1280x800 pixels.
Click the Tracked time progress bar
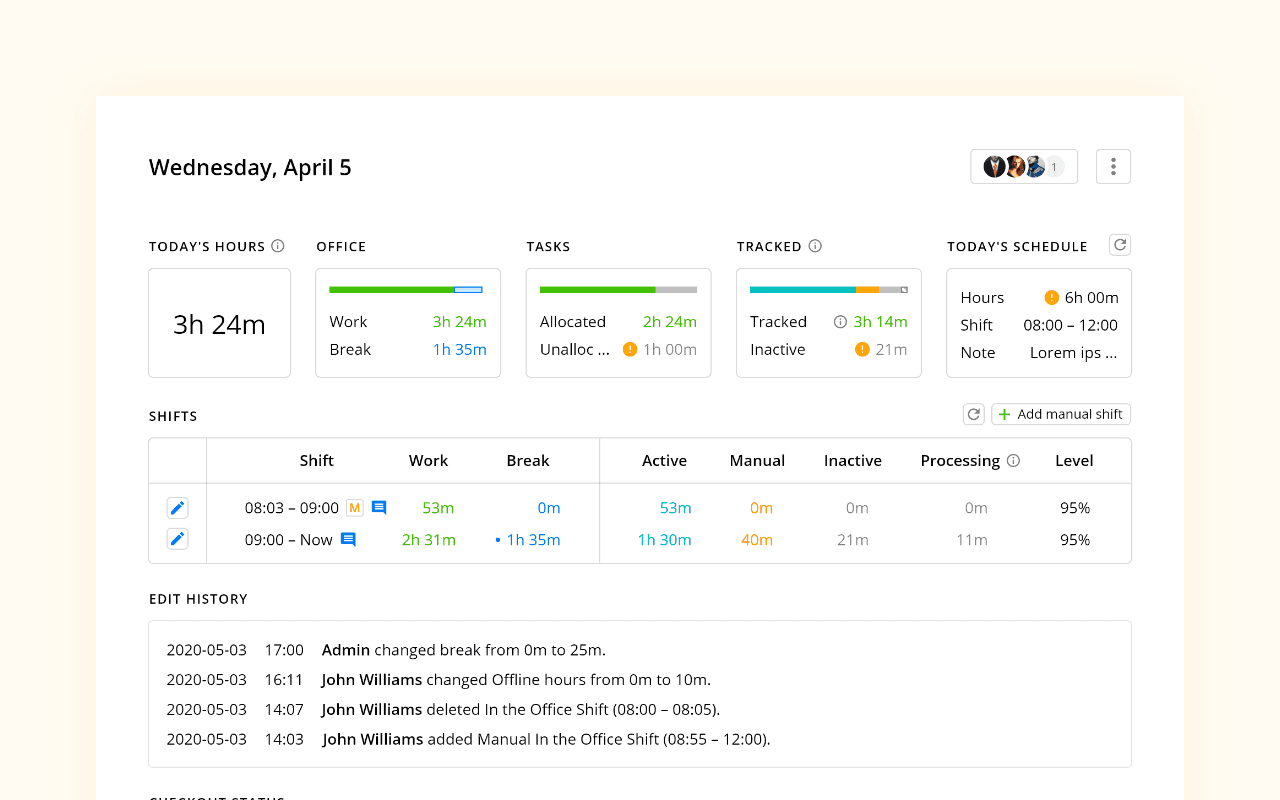(x=829, y=290)
